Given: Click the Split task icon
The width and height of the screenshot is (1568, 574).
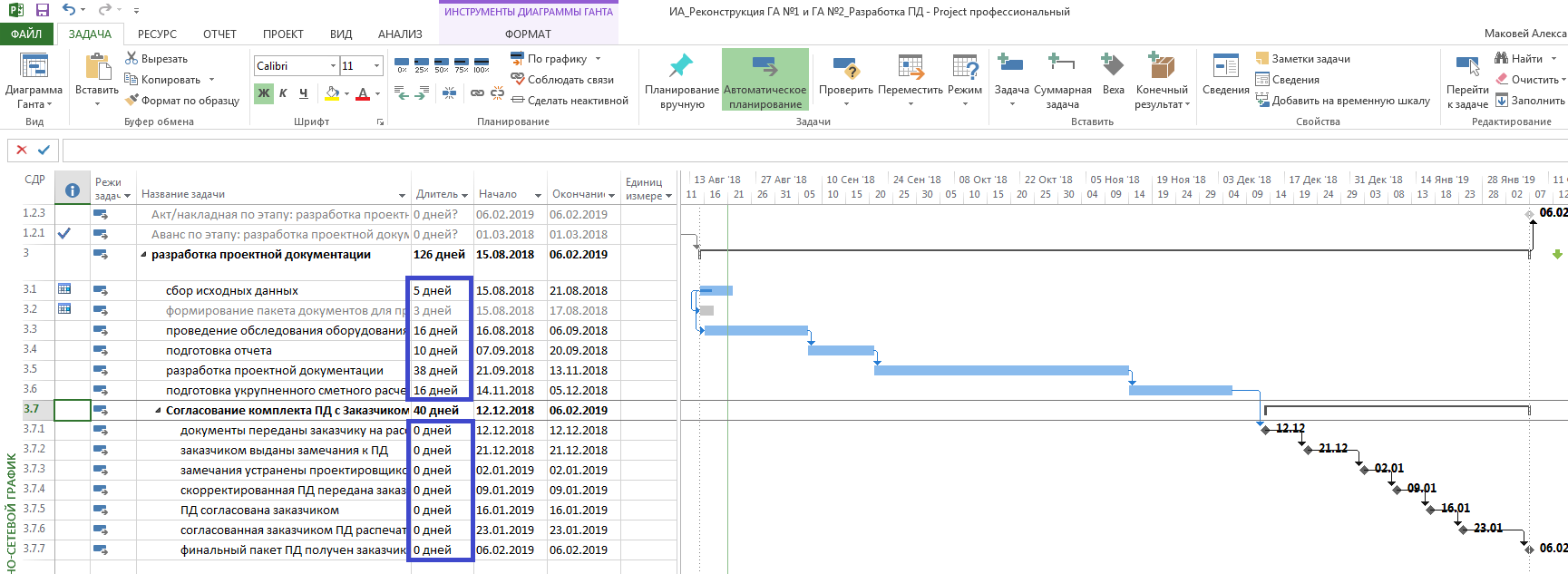Looking at the screenshot, I should (449, 92).
